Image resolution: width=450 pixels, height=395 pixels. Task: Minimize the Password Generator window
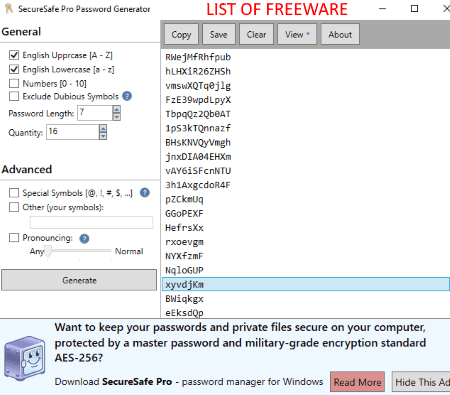pyautogui.click(x=383, y=9)
